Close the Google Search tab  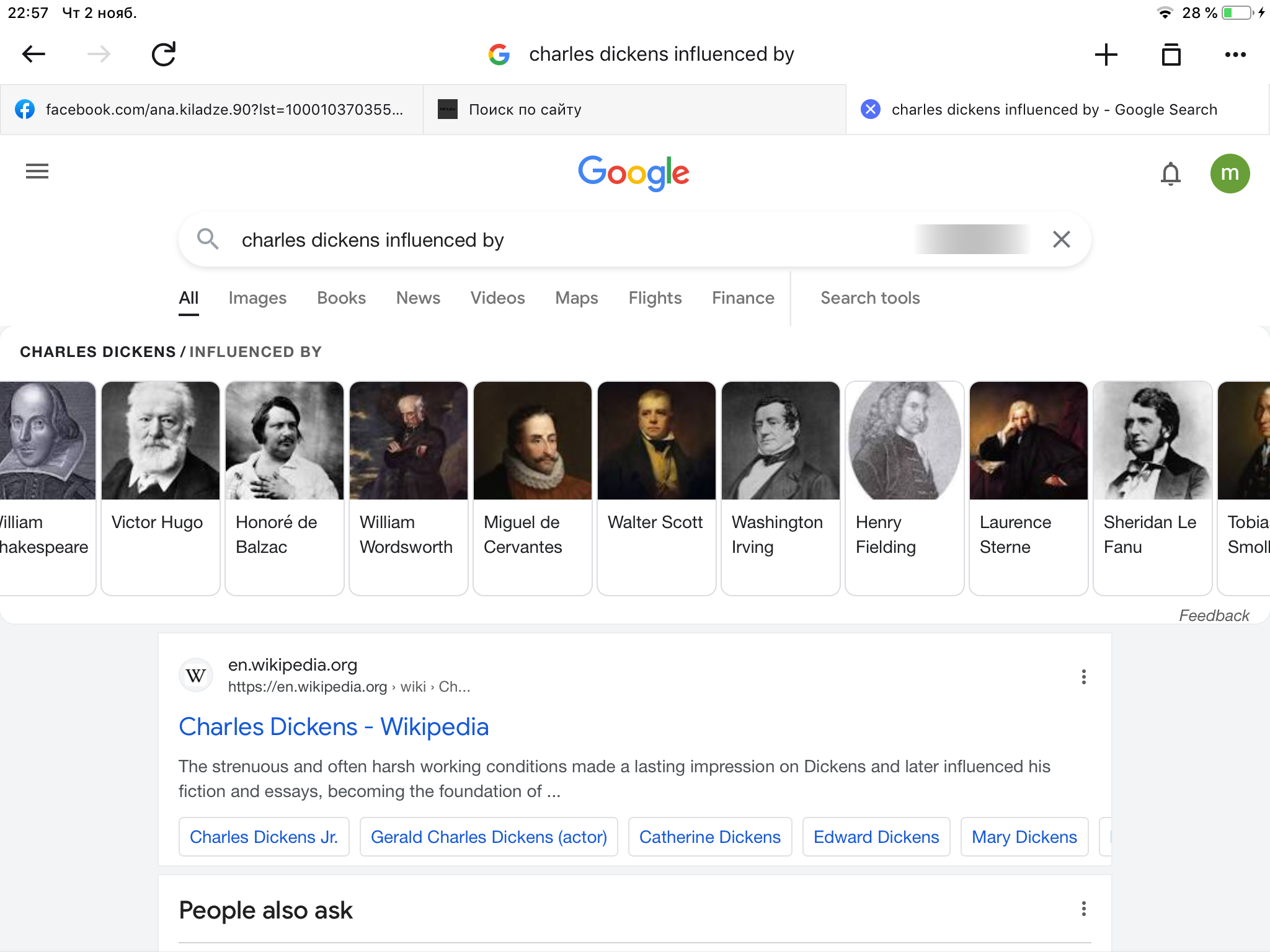(871, 110)
